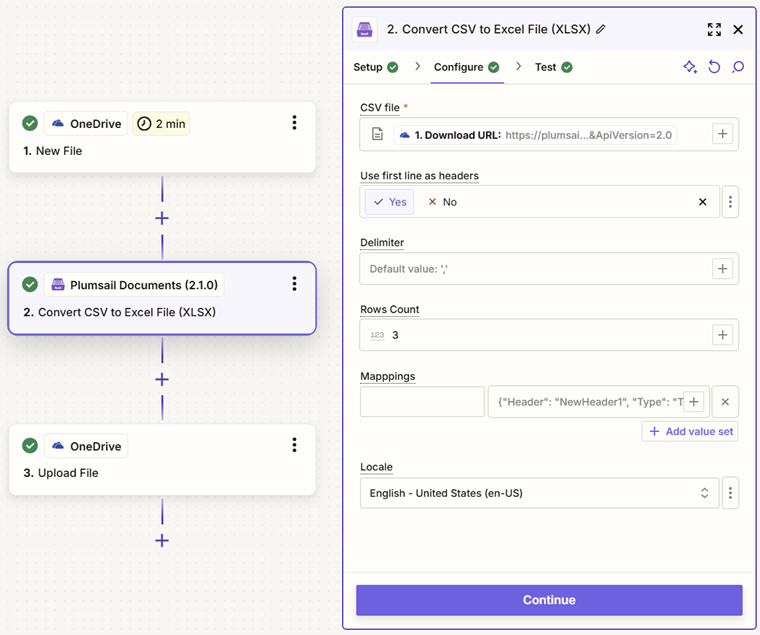Click the Plumsail Documents app icon in panel header

[x=364, y=30]
